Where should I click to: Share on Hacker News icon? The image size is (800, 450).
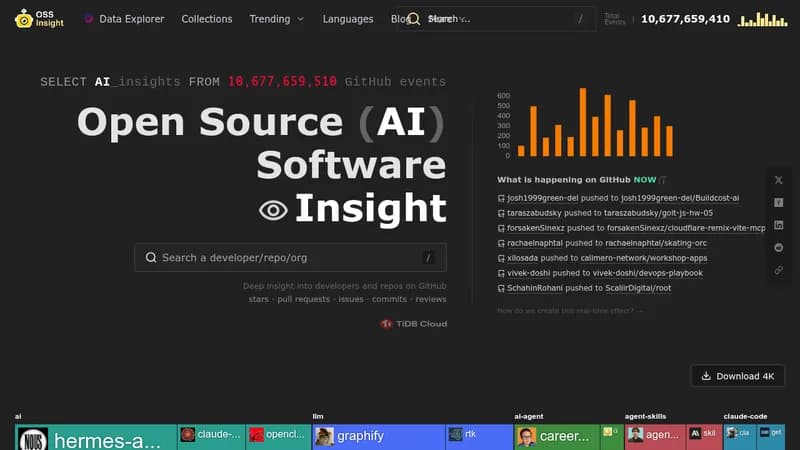tap(779, 203)
